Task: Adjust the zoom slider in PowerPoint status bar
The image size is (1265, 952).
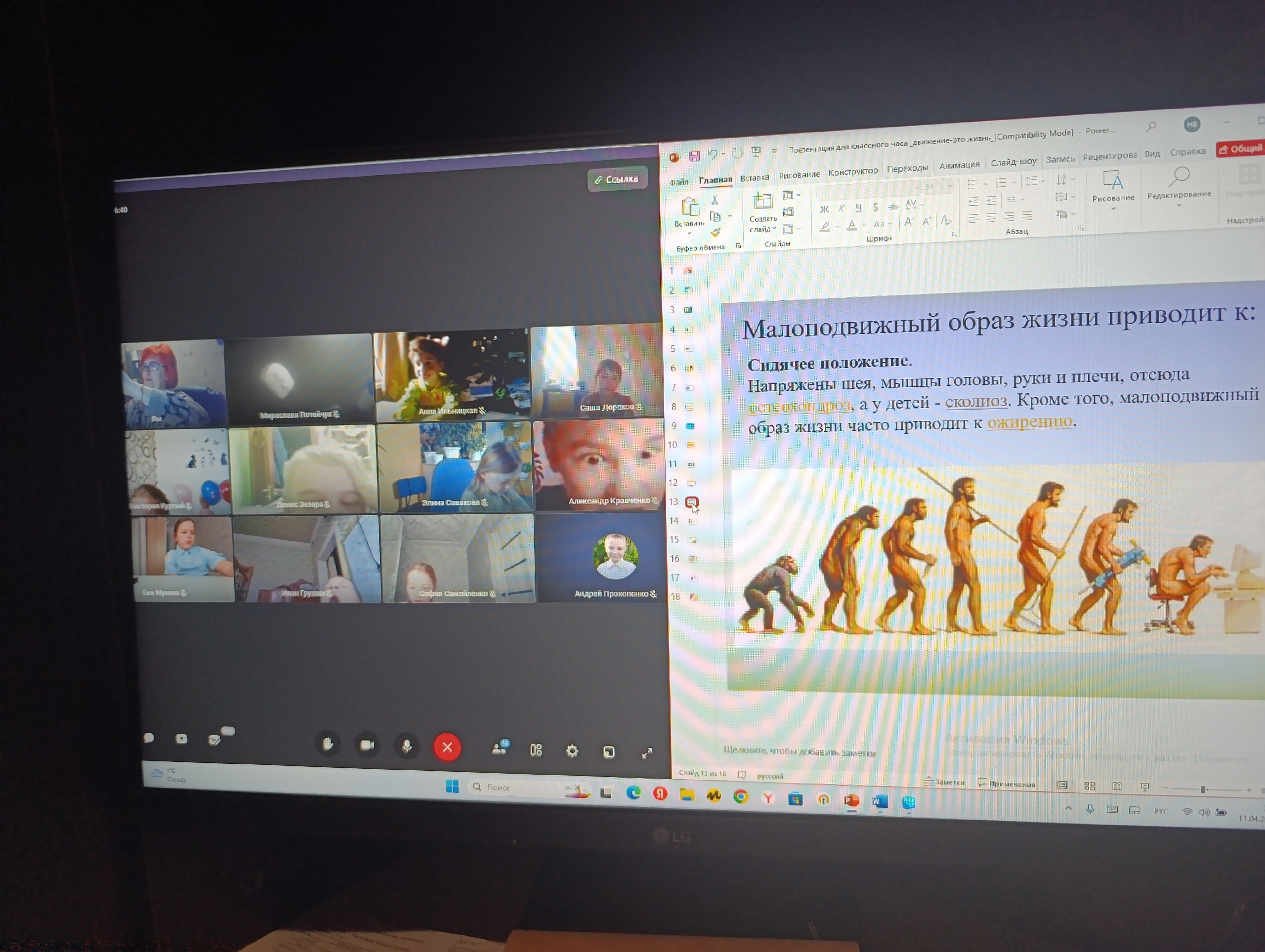Action: coord(1203,789)
